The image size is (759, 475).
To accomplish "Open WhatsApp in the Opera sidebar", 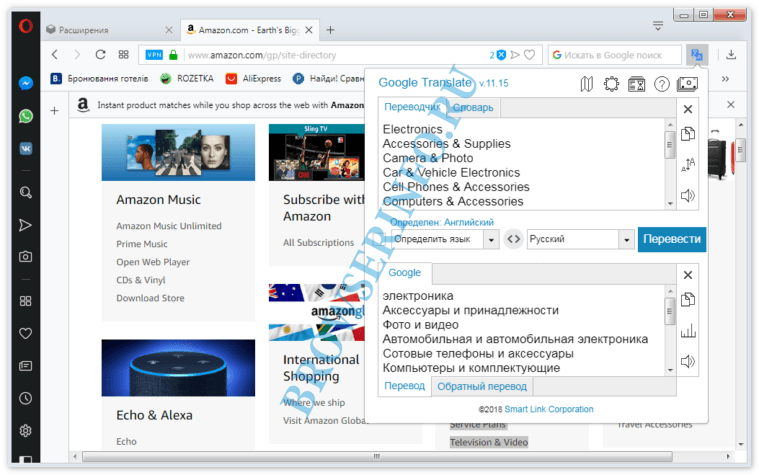I will tap(26, 116).
